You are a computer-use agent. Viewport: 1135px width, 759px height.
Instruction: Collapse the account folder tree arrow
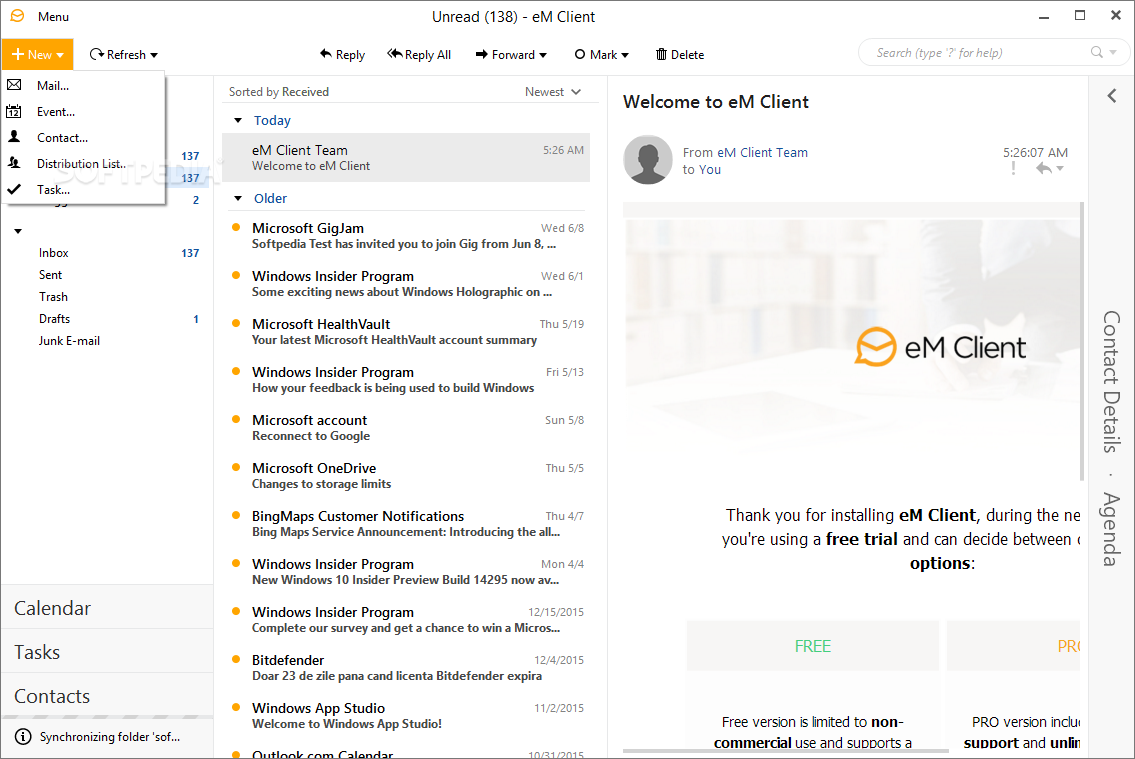(18, 231)
